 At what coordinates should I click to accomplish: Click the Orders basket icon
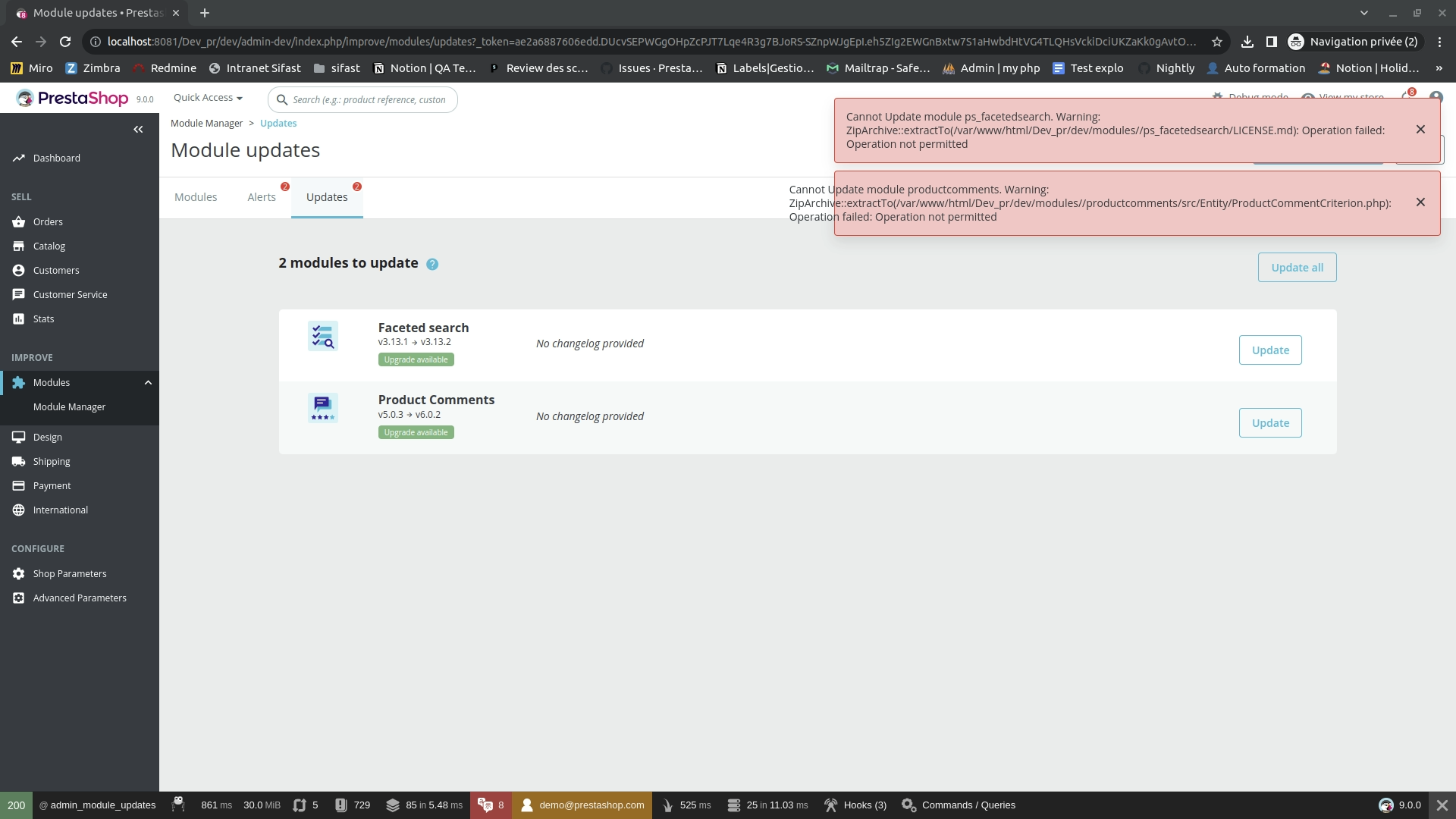[x=18, y=221]
